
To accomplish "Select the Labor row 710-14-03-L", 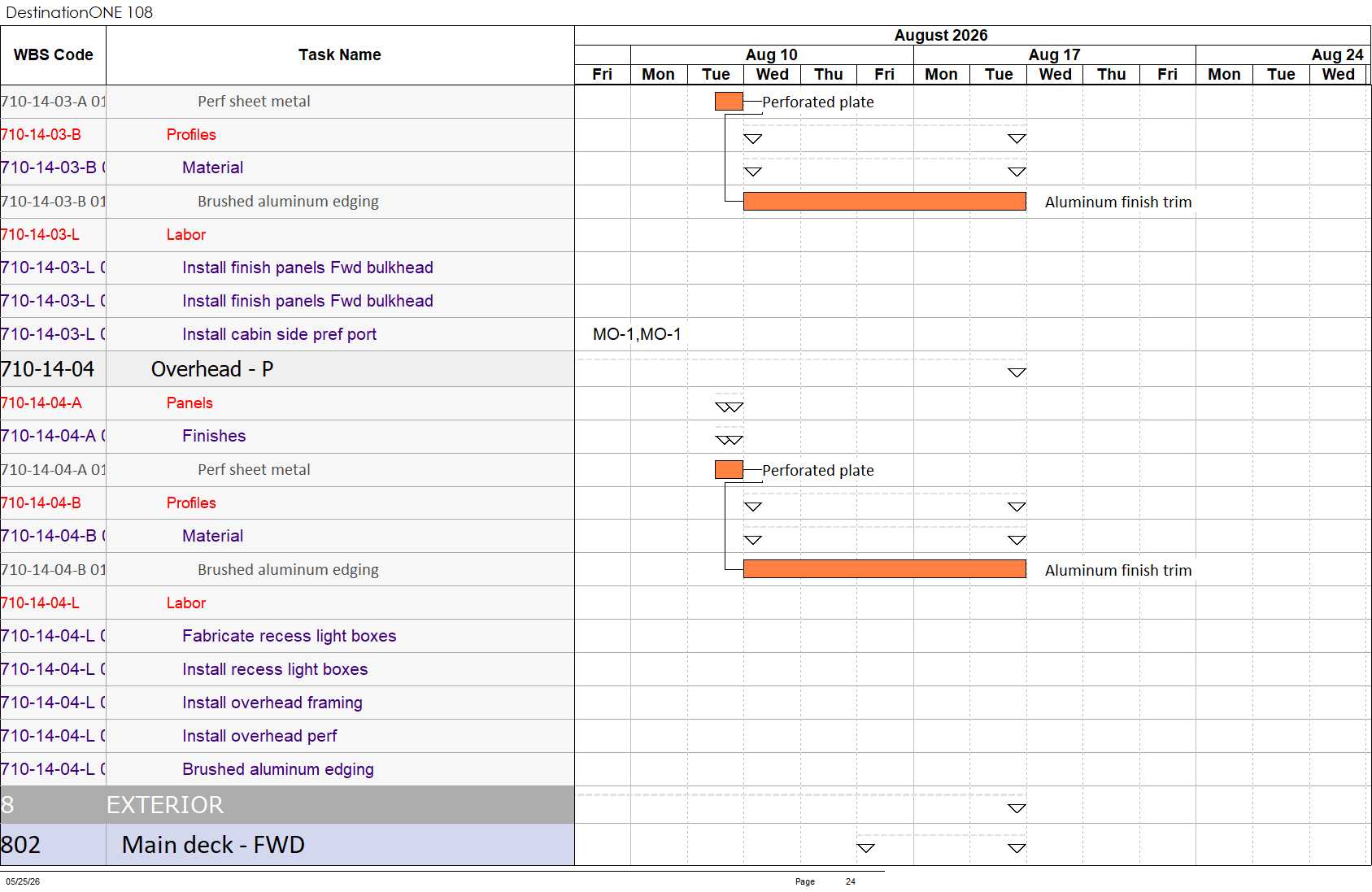I will click(x=287, y=235).
